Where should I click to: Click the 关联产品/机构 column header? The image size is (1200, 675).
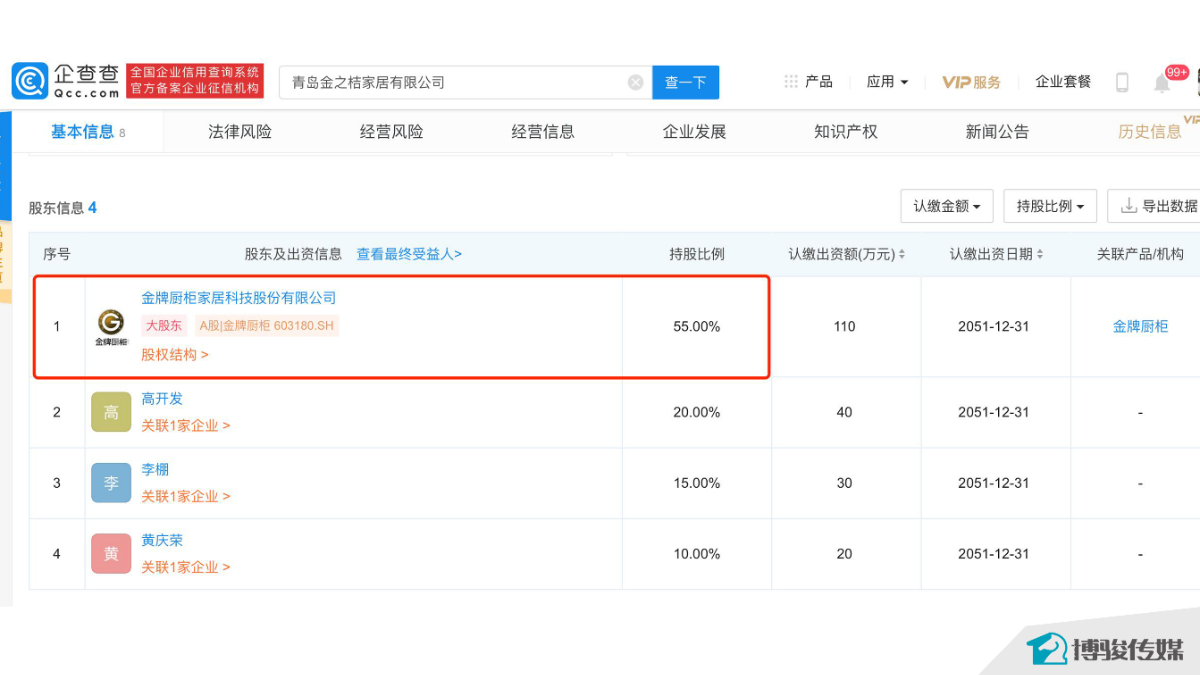[1140, 254]
